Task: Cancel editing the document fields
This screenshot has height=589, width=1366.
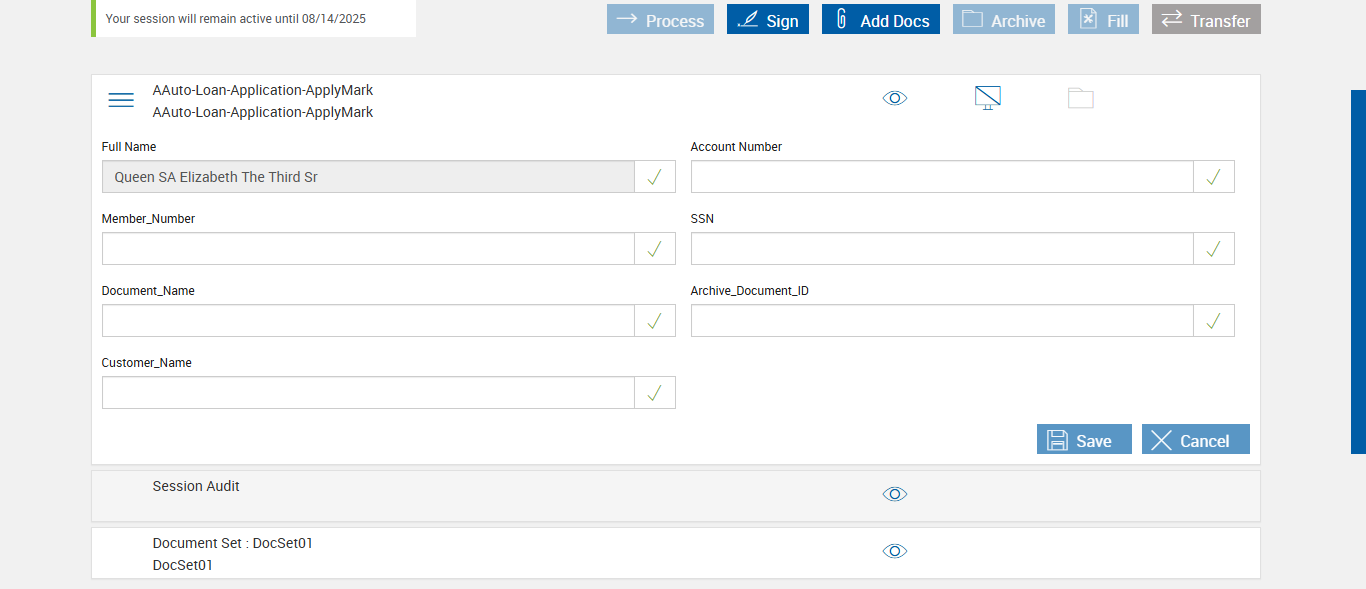Action: pyautogui.click(x=1195, y=440)
